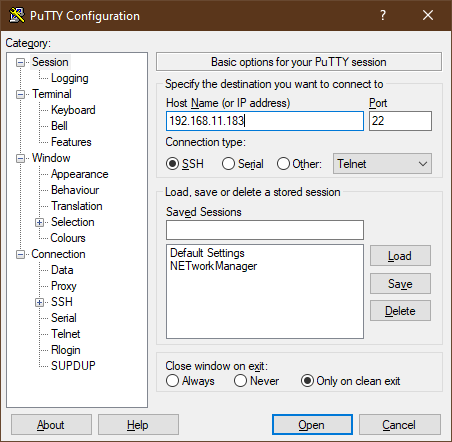Click the PuTTY icon in title bar
The height and width of the screenshot is (442, 452).
[16, 15]
